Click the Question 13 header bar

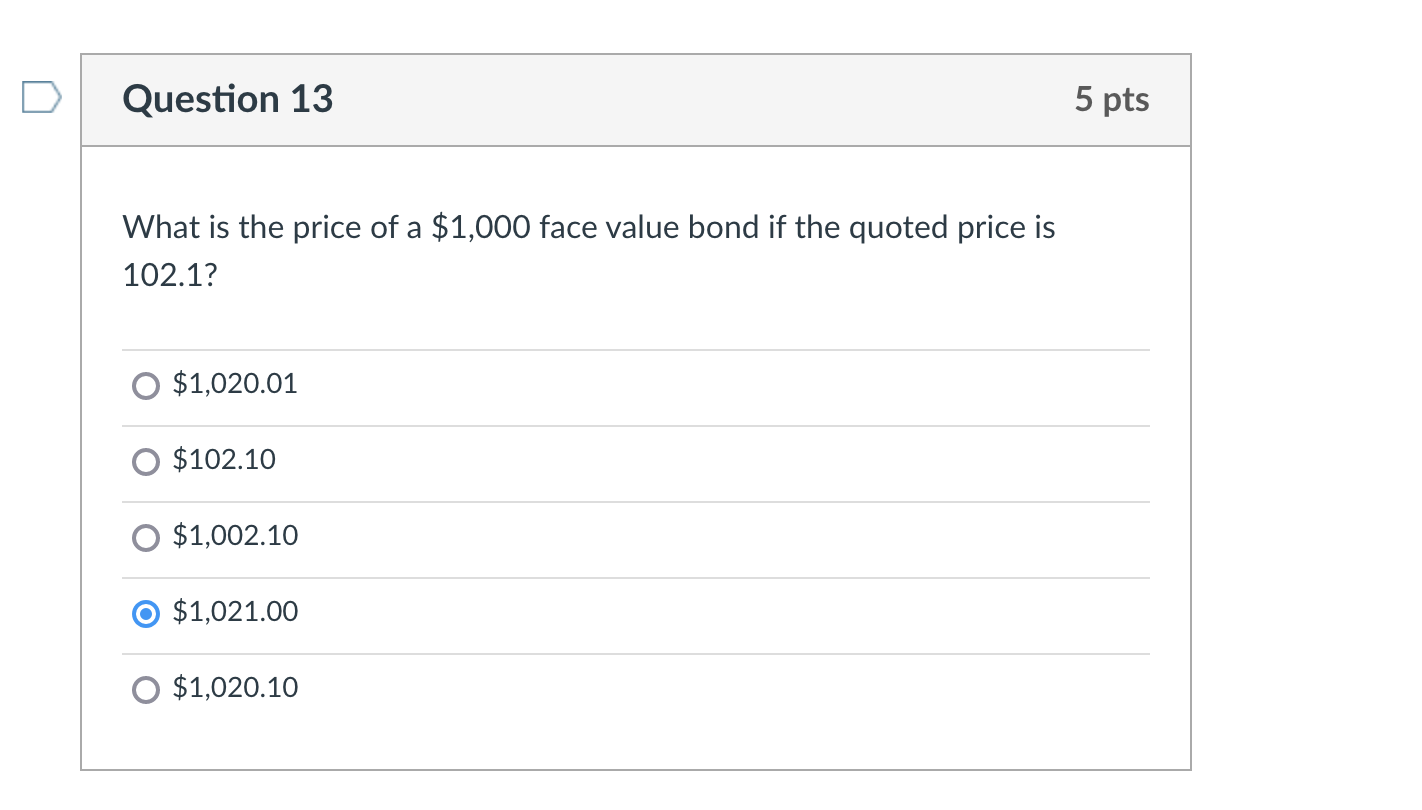[636, 99]
